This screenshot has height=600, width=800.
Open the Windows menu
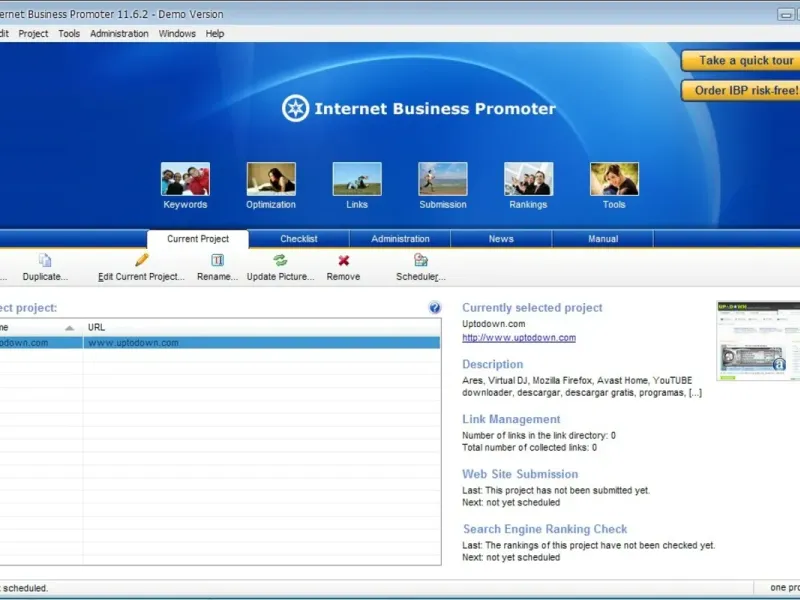pyautogui.click(x=177, y=34)
